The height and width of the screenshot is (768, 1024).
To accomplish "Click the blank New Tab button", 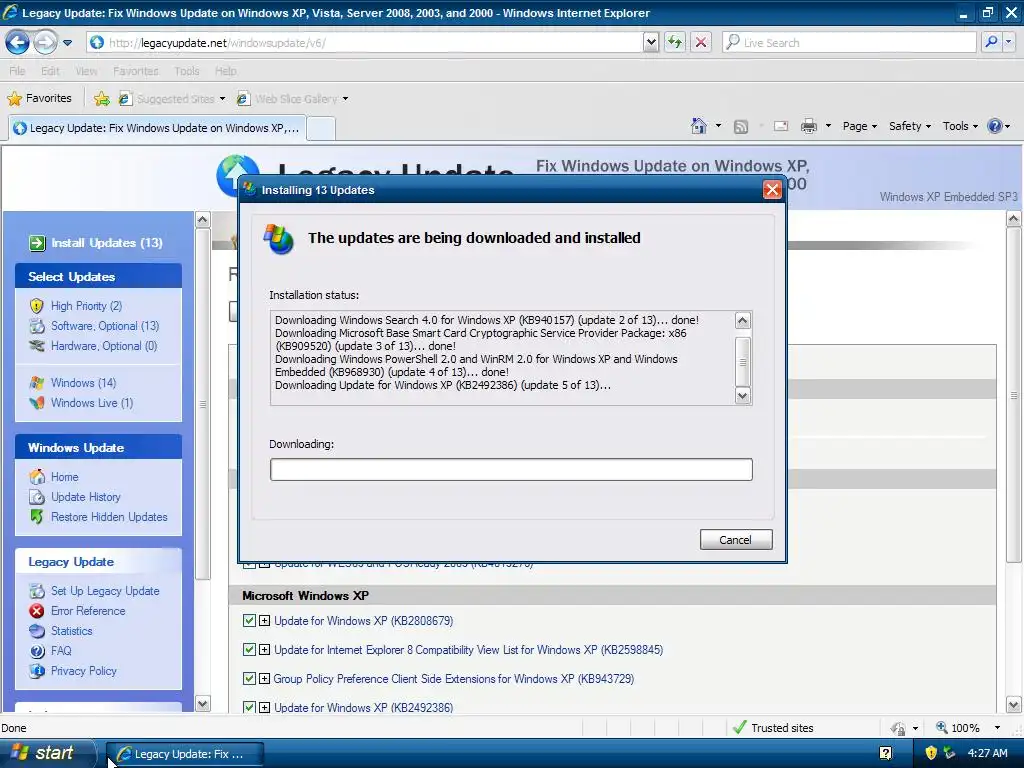I will pyautogui.click(x=321, y=129).
